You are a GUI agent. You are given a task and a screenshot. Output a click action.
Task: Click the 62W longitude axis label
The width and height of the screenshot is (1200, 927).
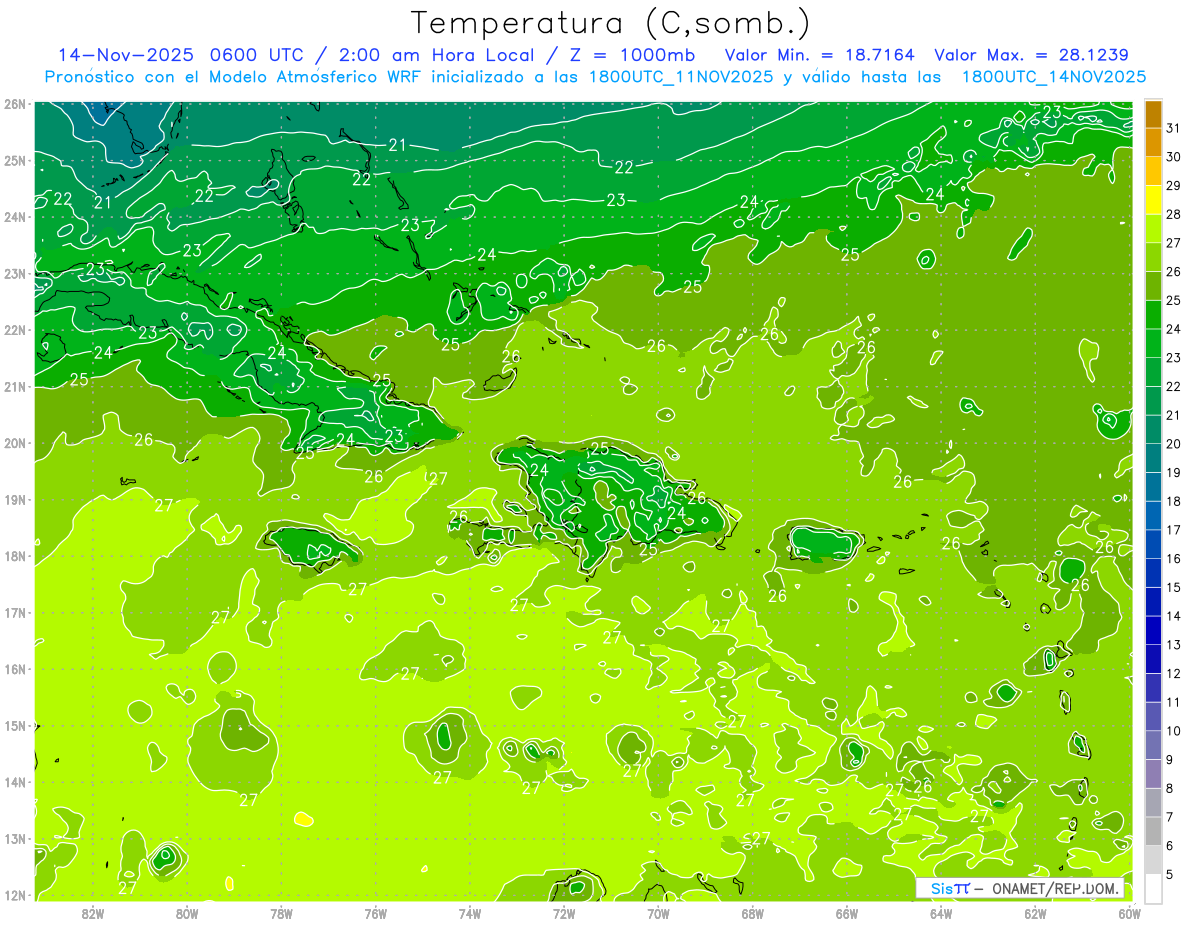click(x=1035, y=913)
